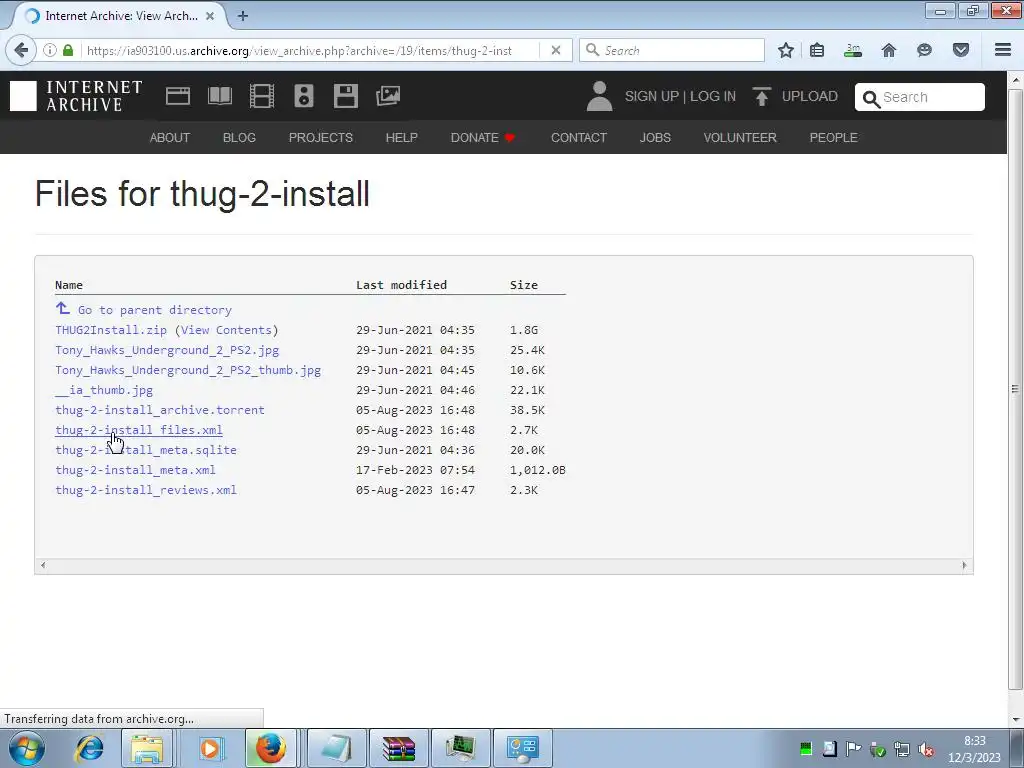Open thug-2-install_archive.torrent link

coord(160,410)
